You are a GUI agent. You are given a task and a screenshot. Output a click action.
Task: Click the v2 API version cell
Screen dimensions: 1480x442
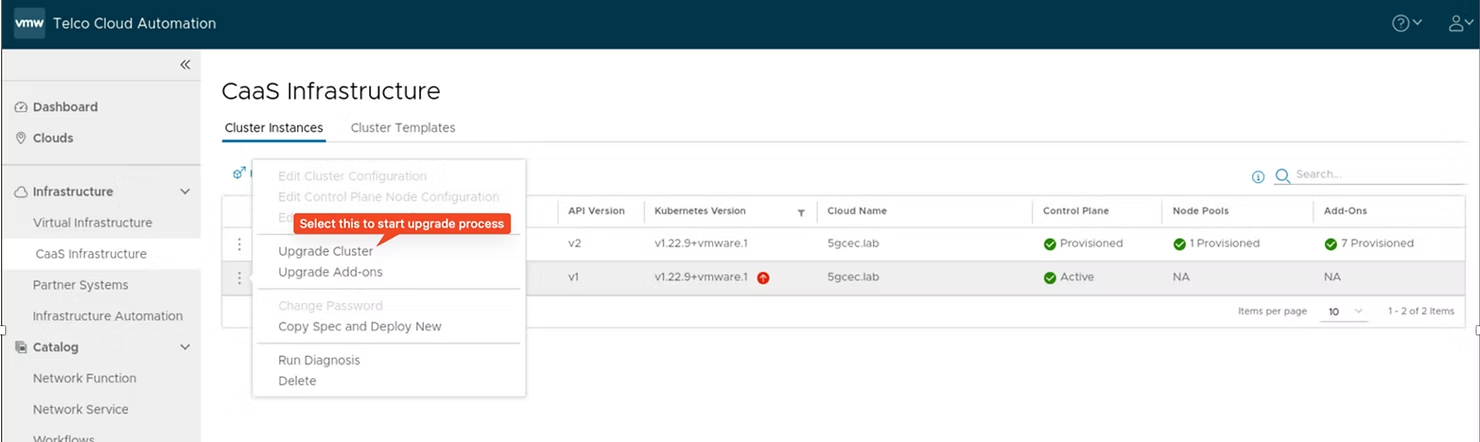tap(574, 244)
